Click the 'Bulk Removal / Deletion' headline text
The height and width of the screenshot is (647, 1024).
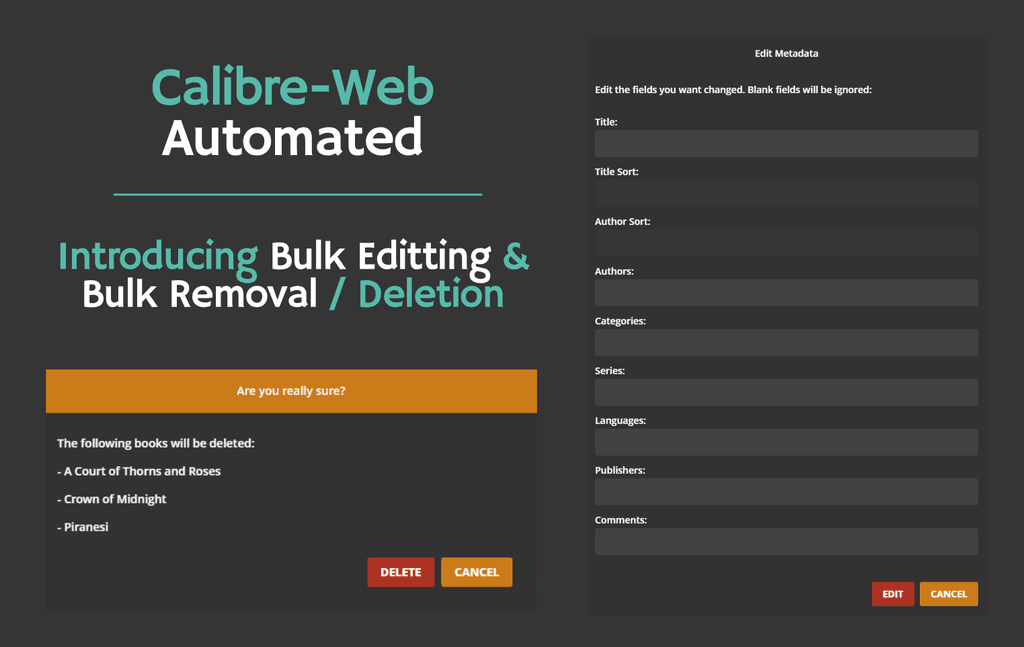coord(292,294)
